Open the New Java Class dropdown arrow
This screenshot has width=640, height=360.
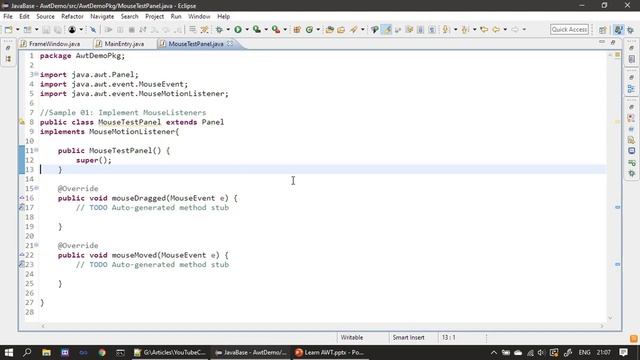318,29
